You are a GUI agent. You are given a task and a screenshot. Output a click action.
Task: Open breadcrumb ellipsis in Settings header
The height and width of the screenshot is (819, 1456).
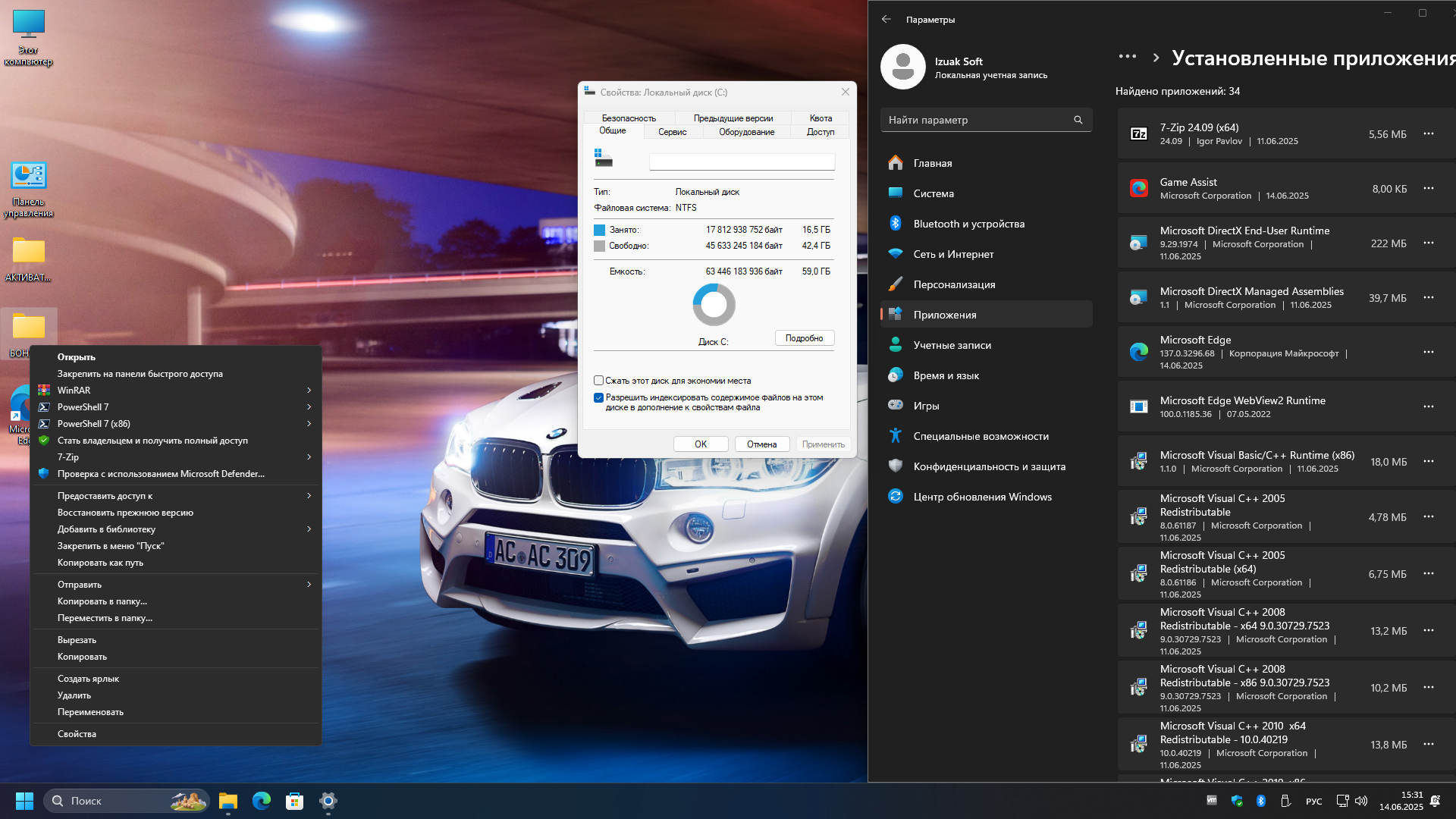pyautogui.click(x=1128, y=57)
